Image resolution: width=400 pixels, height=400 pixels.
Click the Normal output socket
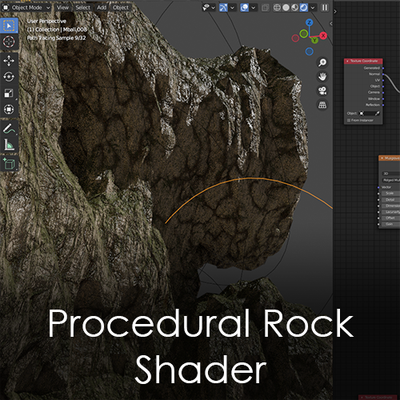click(x=383, y=74)
